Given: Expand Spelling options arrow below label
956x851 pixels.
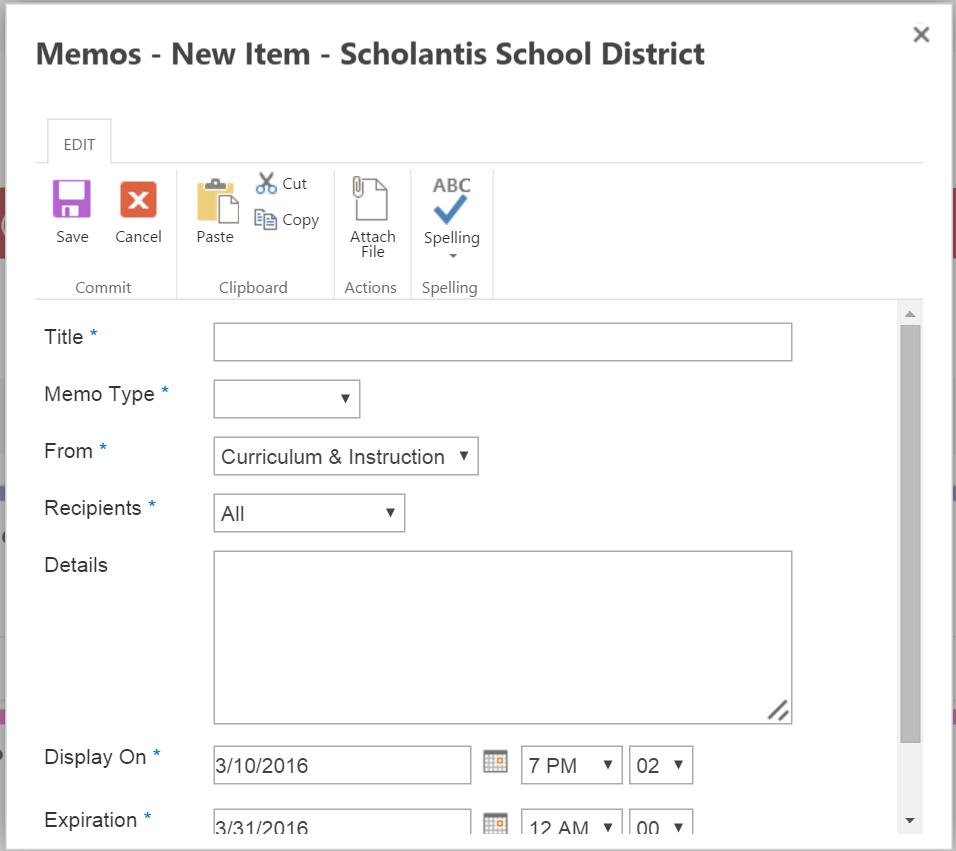Looking at the screenshot, I should pos(452,257).
